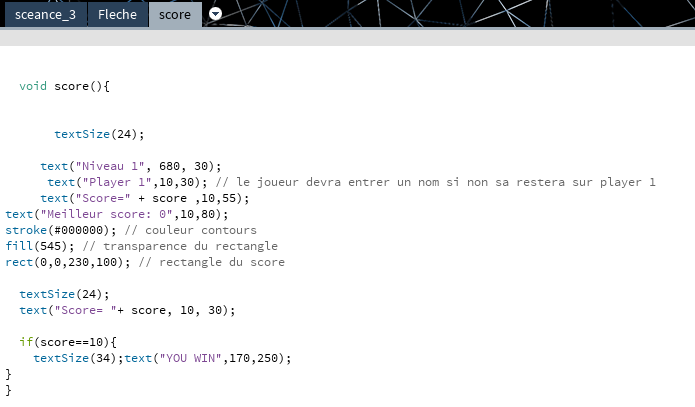Viewport: 695px width, 407px height.
Task: Click the rect(0,0,230,100) statement
Action: [65, 262]
